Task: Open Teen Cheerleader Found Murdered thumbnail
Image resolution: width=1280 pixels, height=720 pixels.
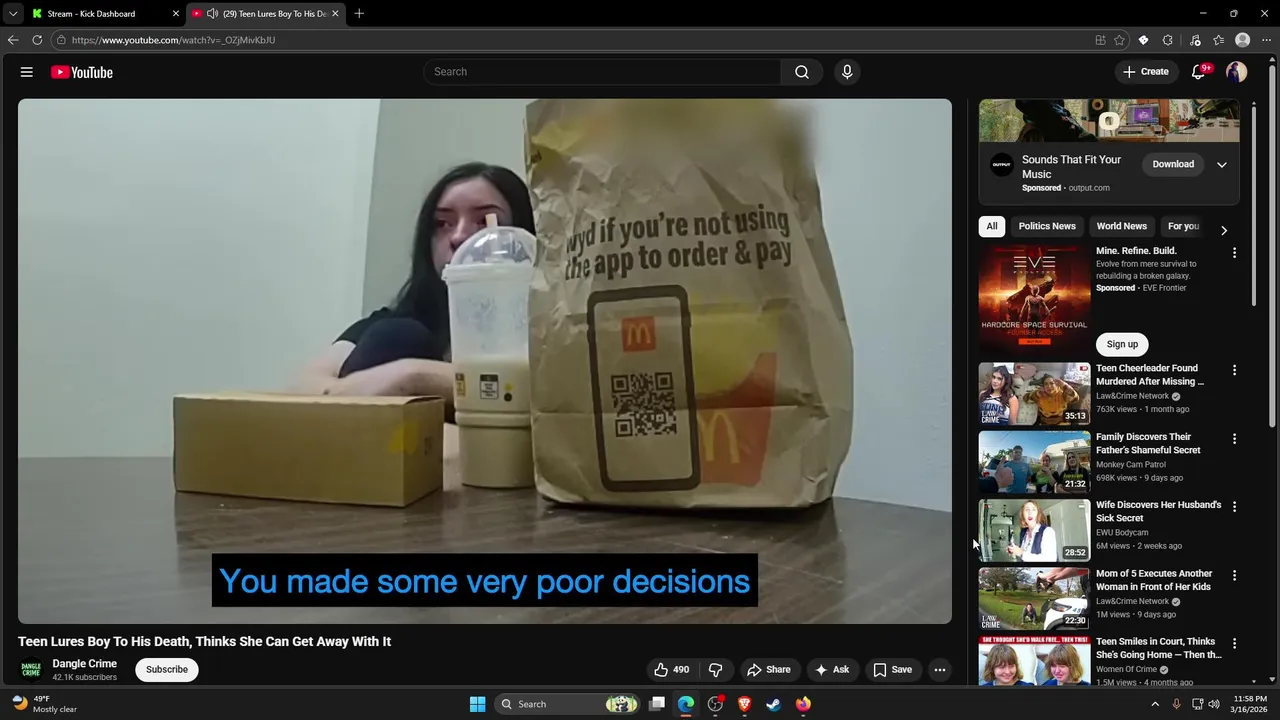Action: [x=1034, y=394]
